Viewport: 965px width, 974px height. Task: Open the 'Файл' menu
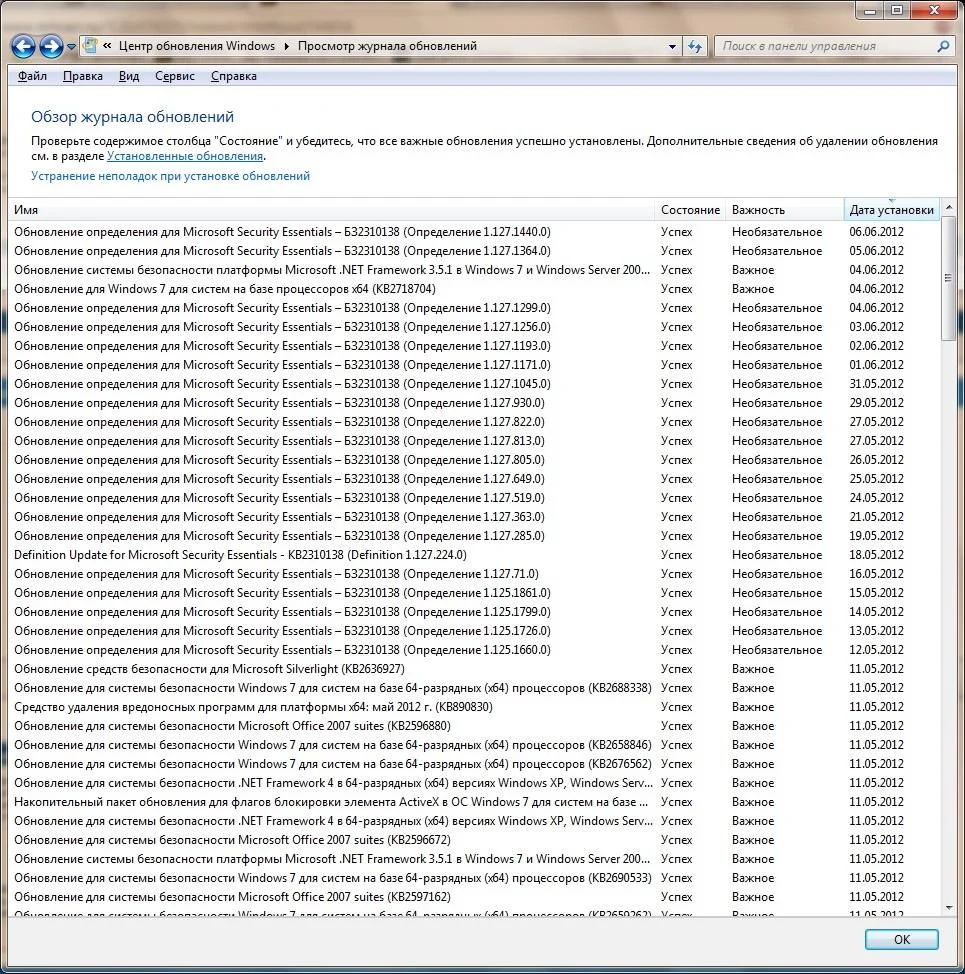click(x=32, y=76)
